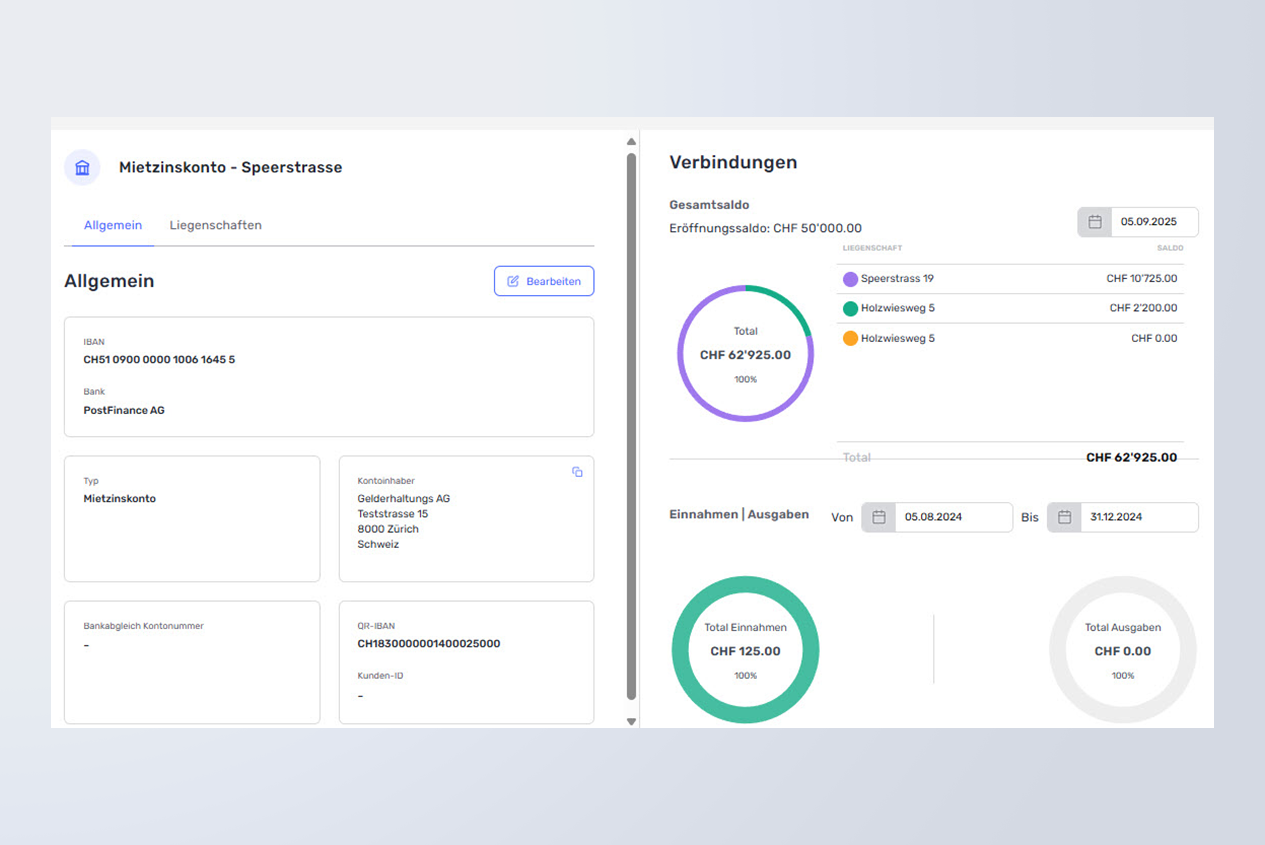Viewport: 1265px width, 845px height.
Task: Click the pencil icon in Bearbeiten button
Action: point(513,281)
